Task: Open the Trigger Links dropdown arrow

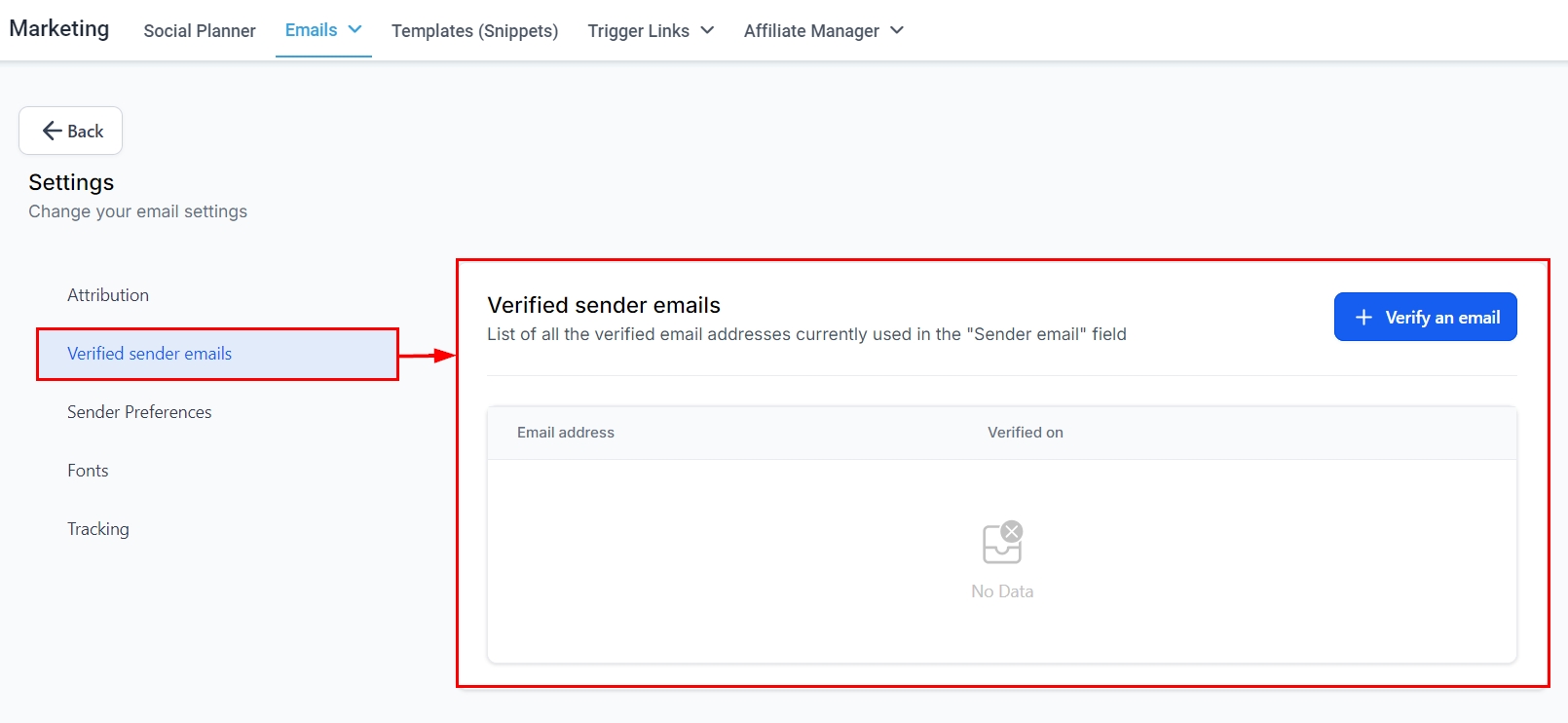Action: coord(707,30)
